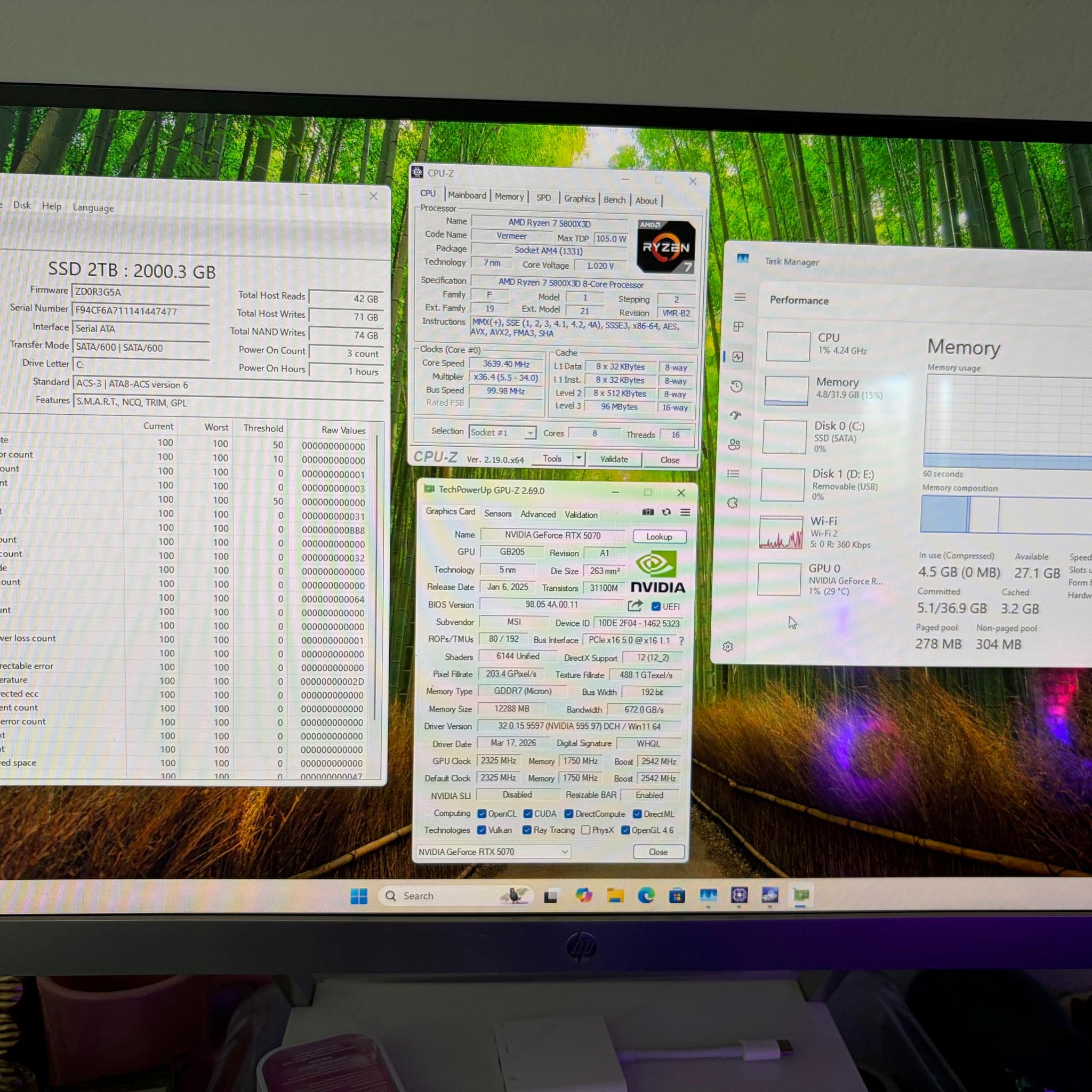The height and width of the screenshot is (1092, 1092).
Task: Select the CPU thumbnail graph in Task Manager
Action: (x=789, y=347)
